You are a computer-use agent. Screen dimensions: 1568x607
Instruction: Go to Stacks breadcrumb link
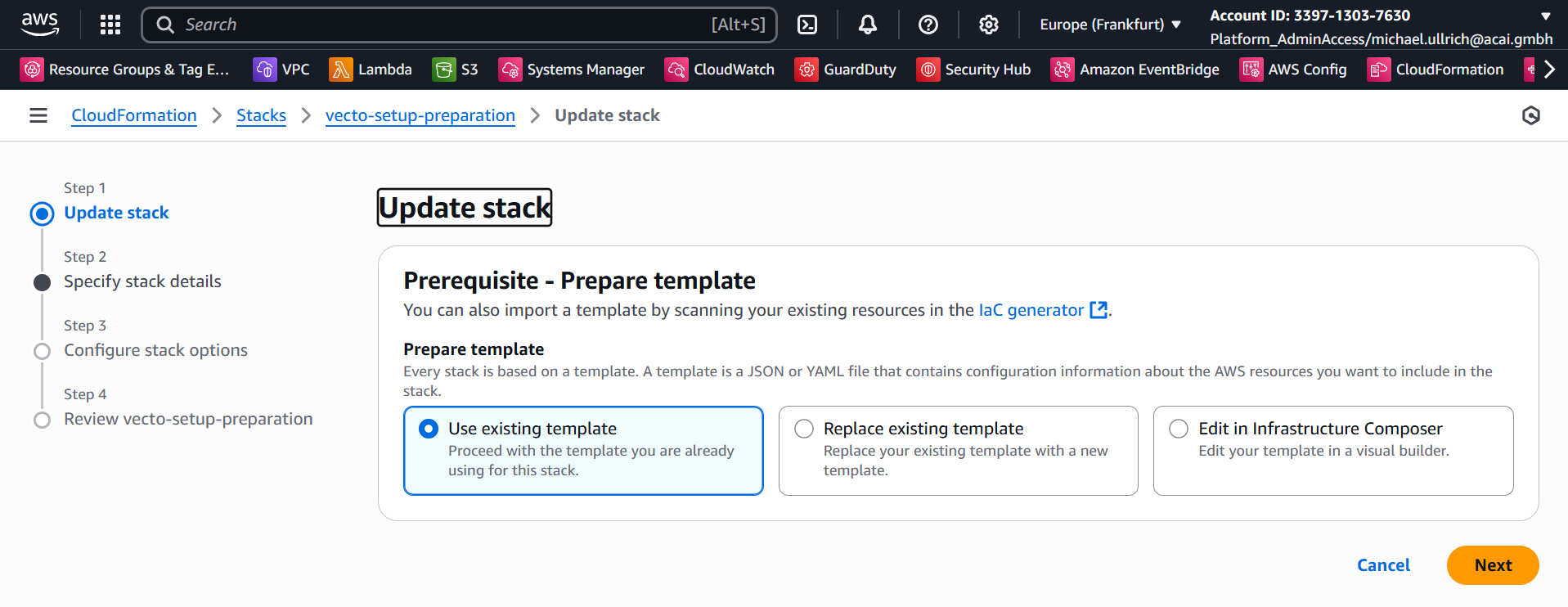point(261,115)
